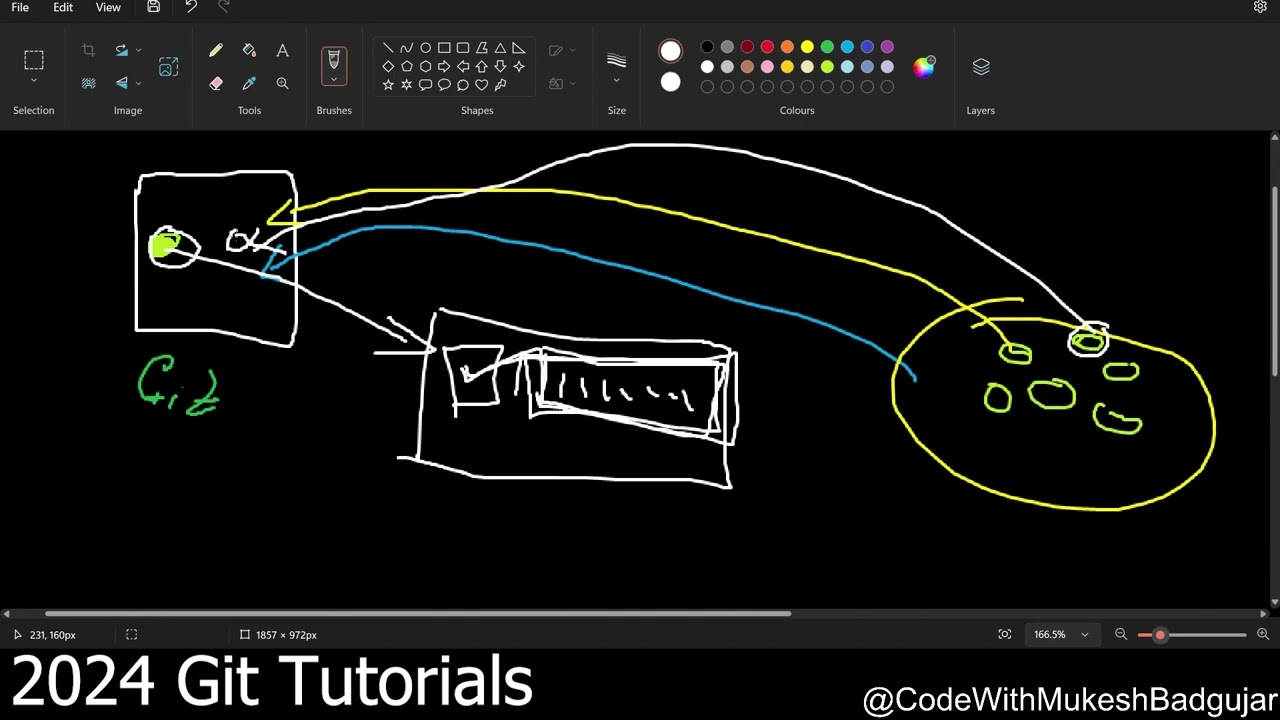Open the Edit menu
Image resolution: width=1280 pixels, height=720 pixels.
coord(63,7)
